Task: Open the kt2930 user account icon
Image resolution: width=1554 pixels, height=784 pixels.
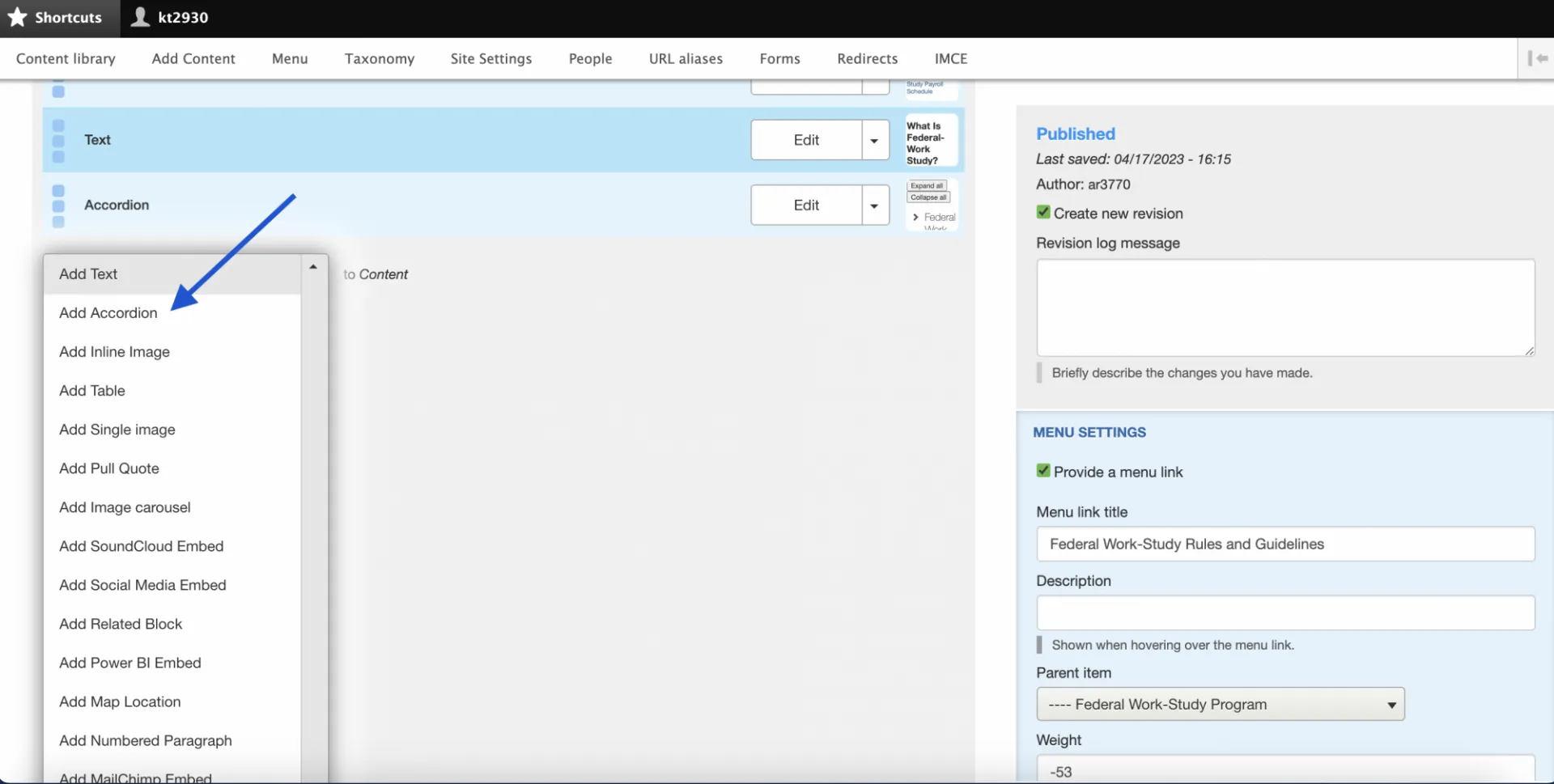Action: [x=140, y=17]
